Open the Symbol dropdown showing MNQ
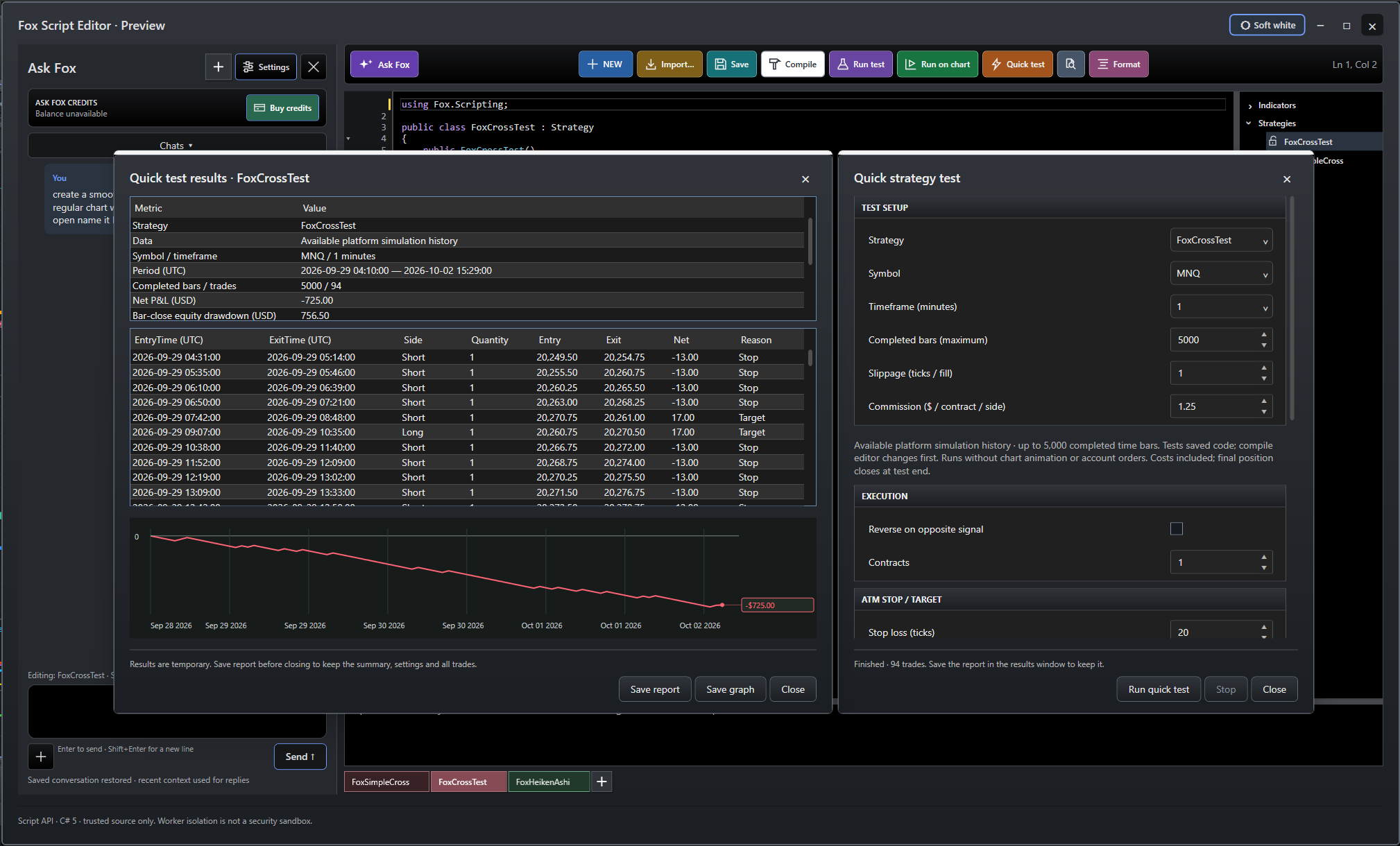Screen dimensions: 1400x846 1221,274
